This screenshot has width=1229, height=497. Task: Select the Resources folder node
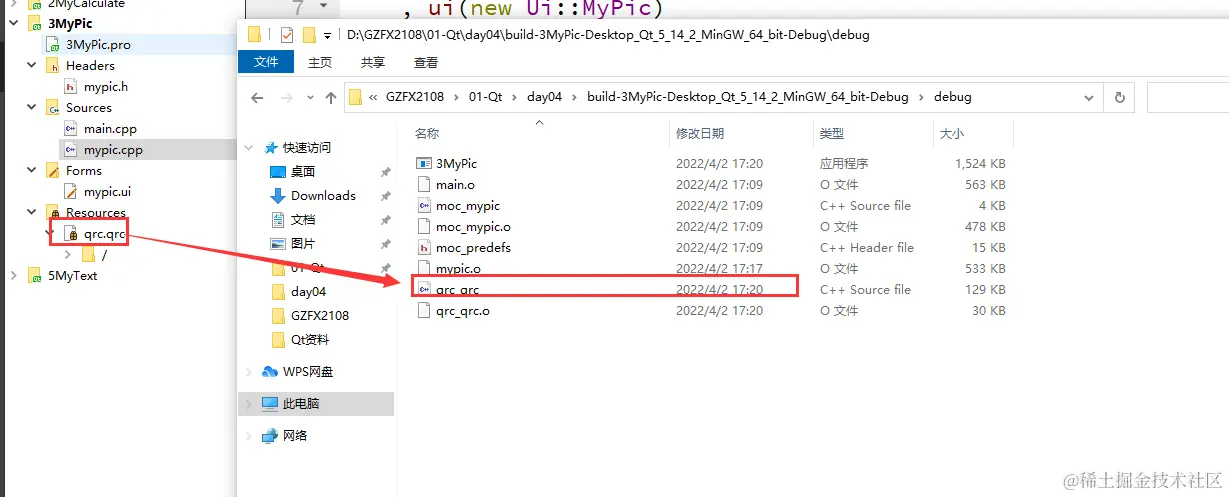[96, 213]
